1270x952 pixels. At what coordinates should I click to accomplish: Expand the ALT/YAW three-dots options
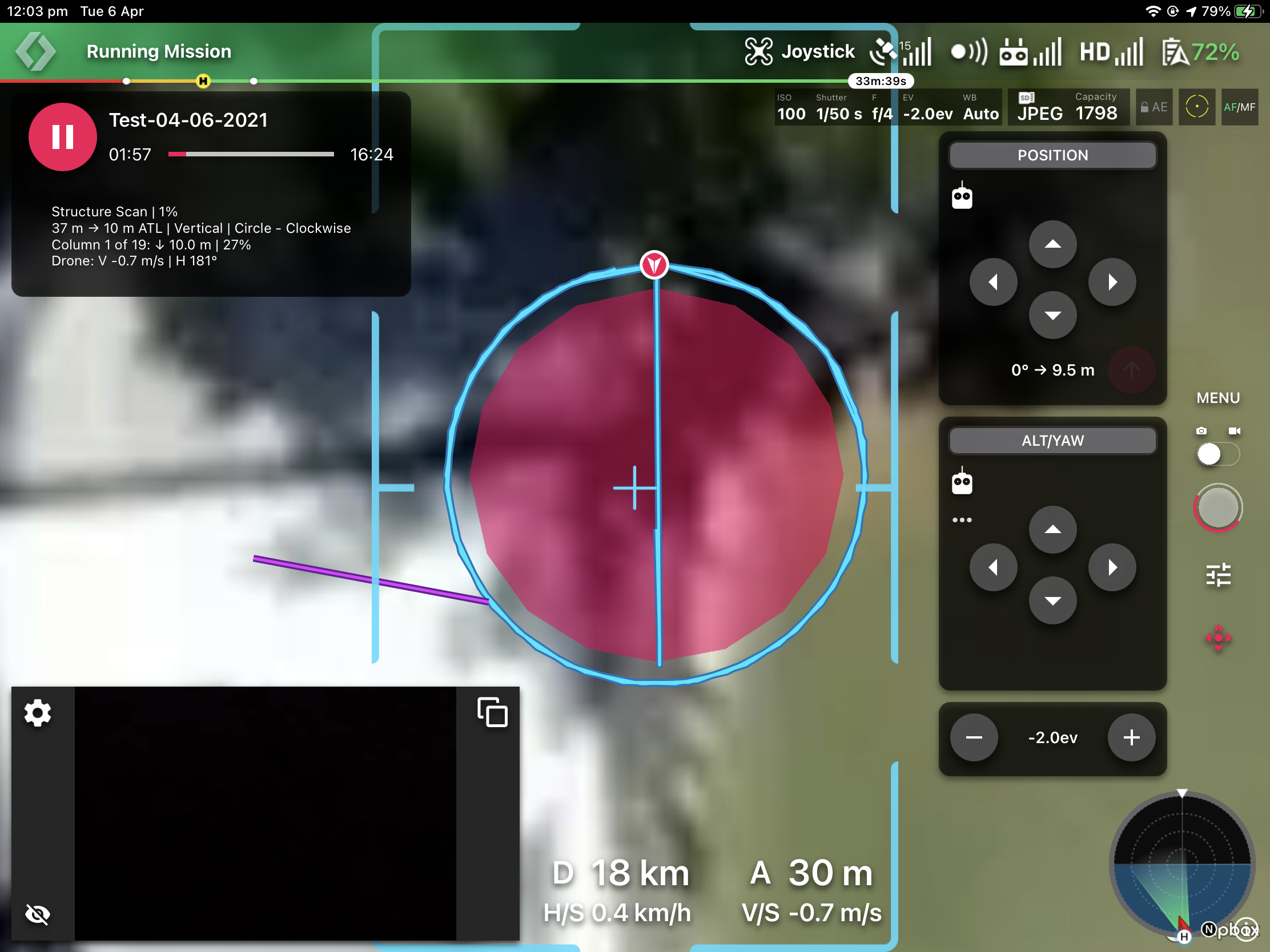click(x=962, y=520)
